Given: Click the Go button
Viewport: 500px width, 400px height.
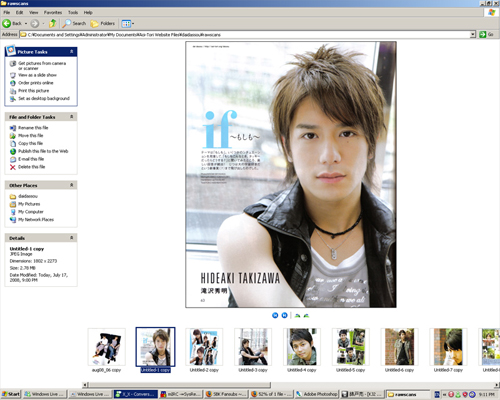Looking at the screenshot, I should coord(486,34).
